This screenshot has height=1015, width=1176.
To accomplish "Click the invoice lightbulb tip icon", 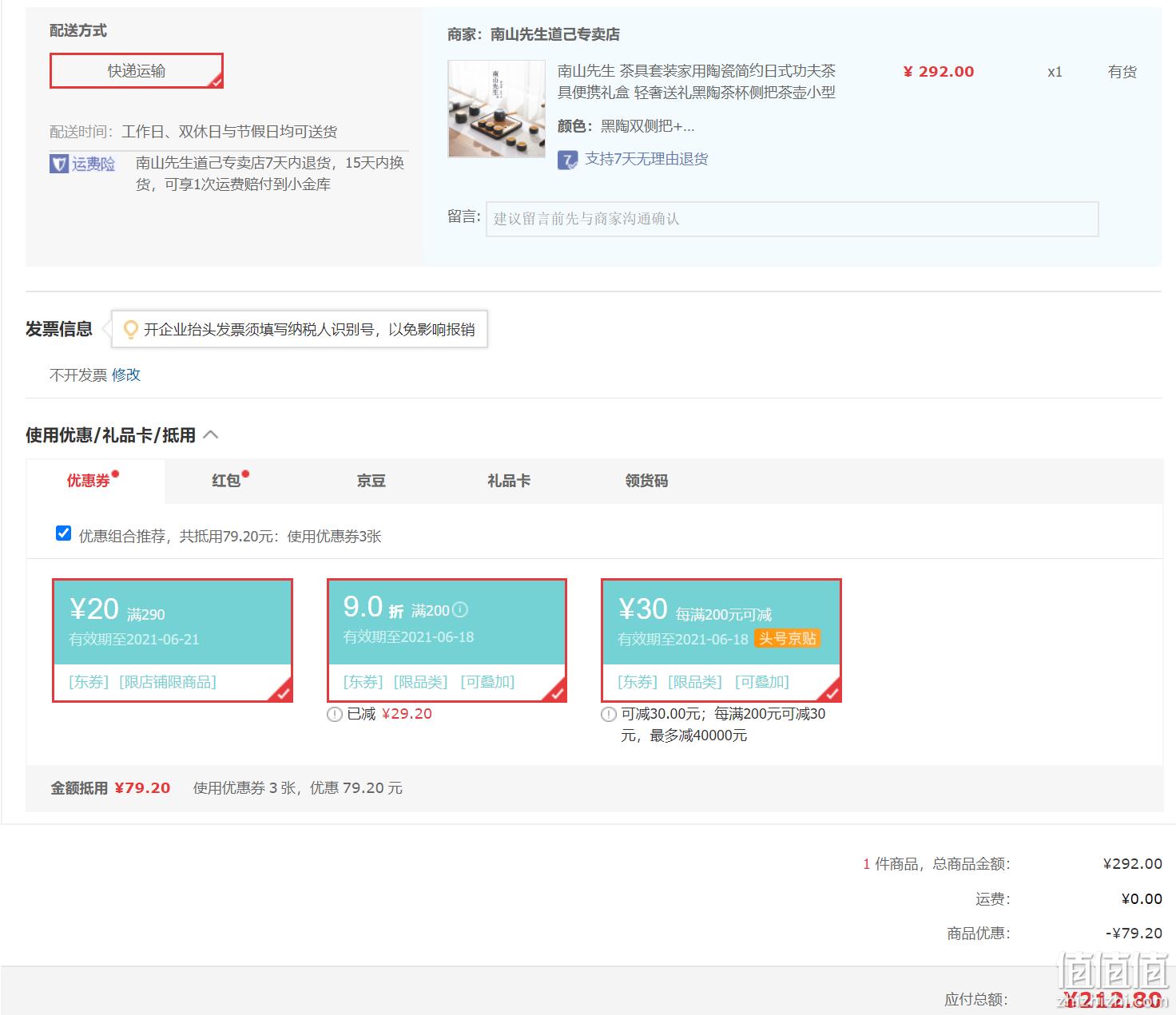I will 130,329.
